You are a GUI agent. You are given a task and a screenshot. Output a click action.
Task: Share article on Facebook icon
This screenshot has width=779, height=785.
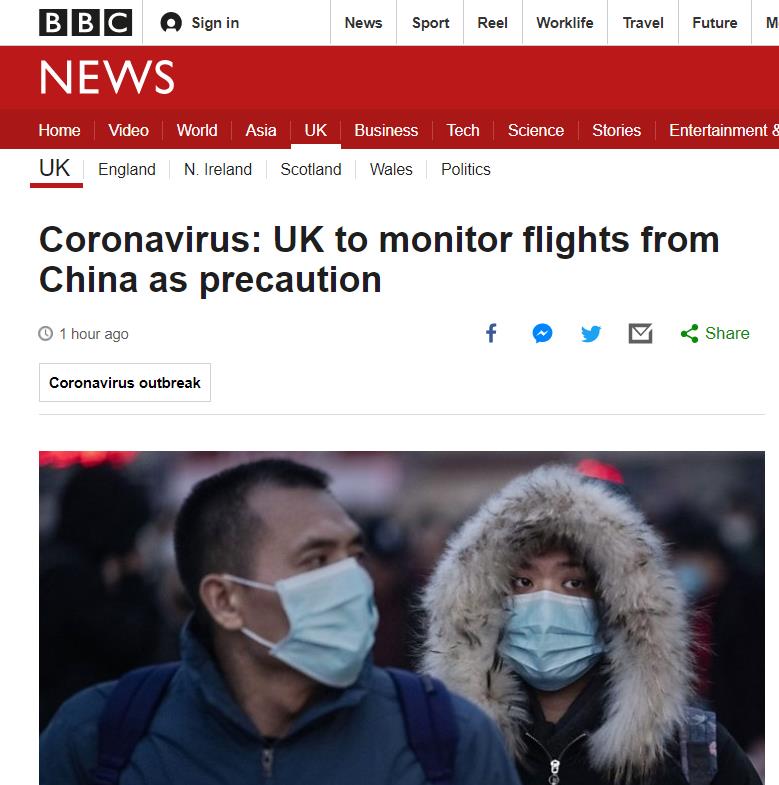(492, 333)
